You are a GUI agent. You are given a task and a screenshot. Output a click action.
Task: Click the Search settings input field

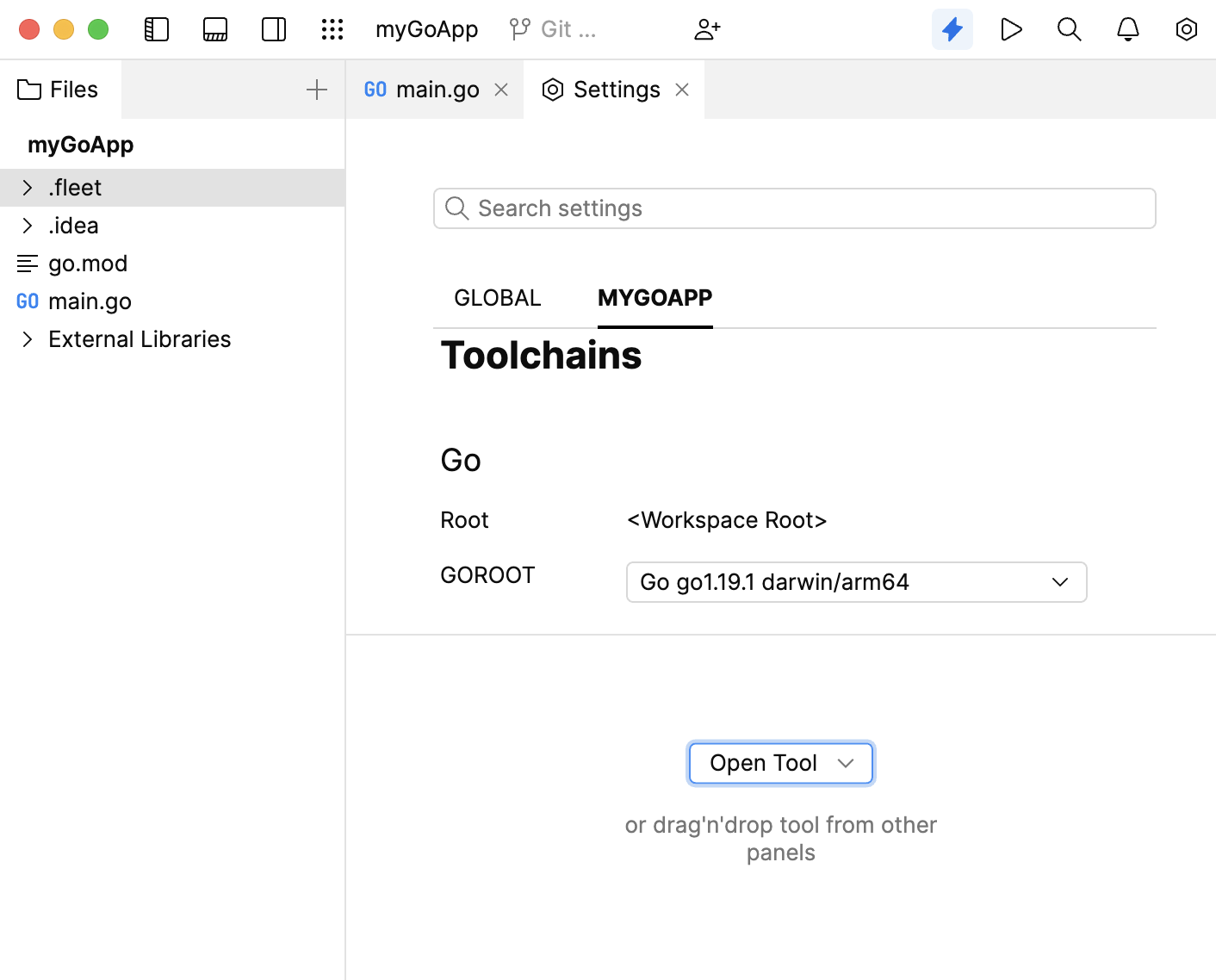pyautogui.click(x=794, y=208)
